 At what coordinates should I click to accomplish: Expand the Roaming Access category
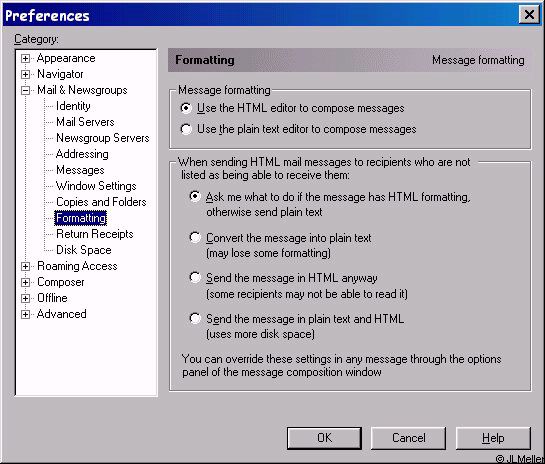[25, 267]
